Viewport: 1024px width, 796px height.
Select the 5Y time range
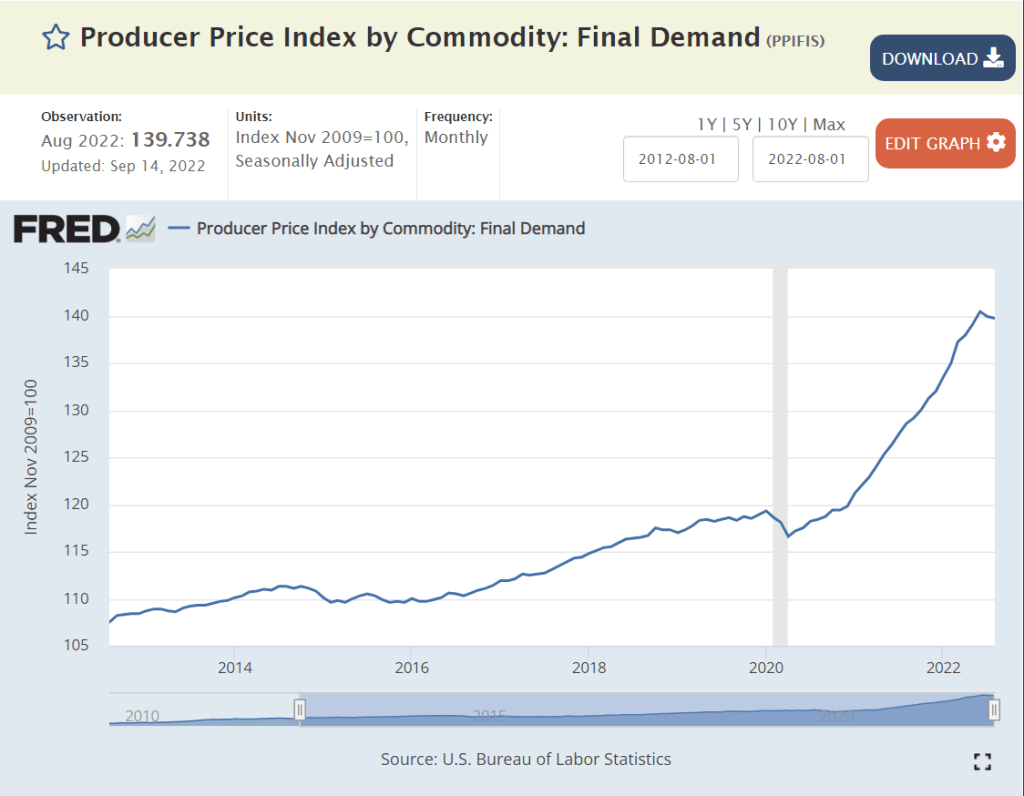(x=742, y=125)
